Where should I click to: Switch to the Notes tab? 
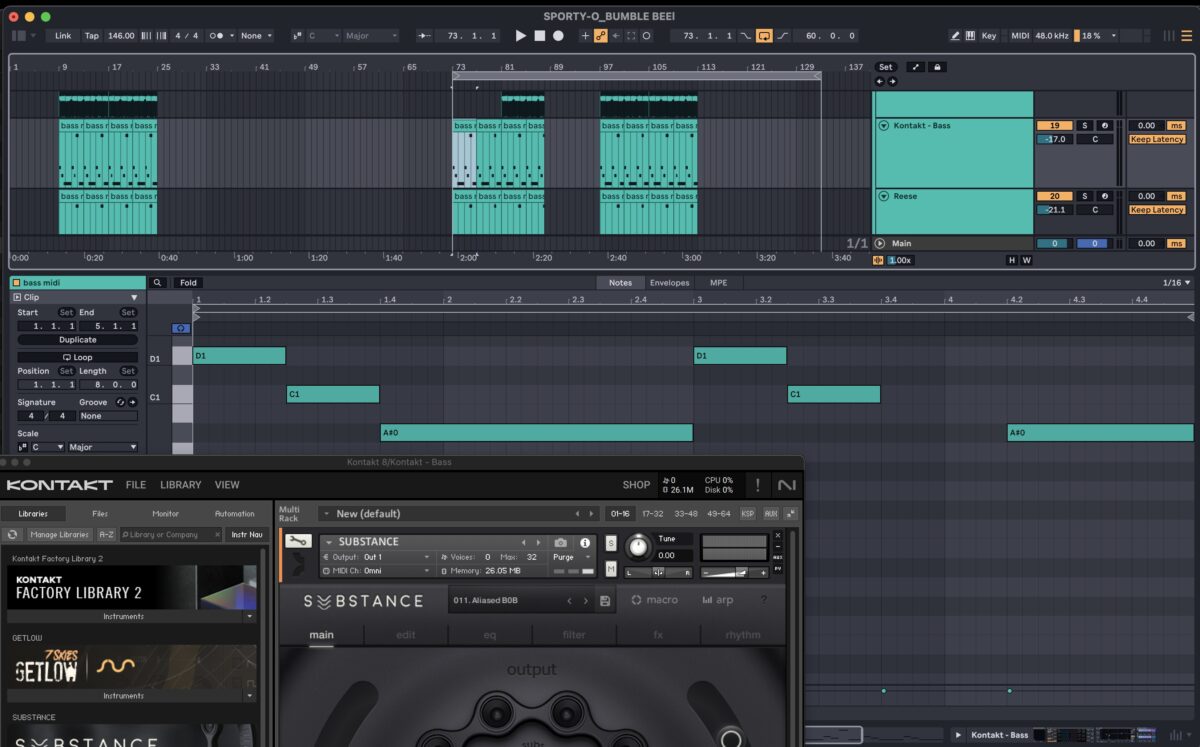pyautogui.click(x=620, y=283)
